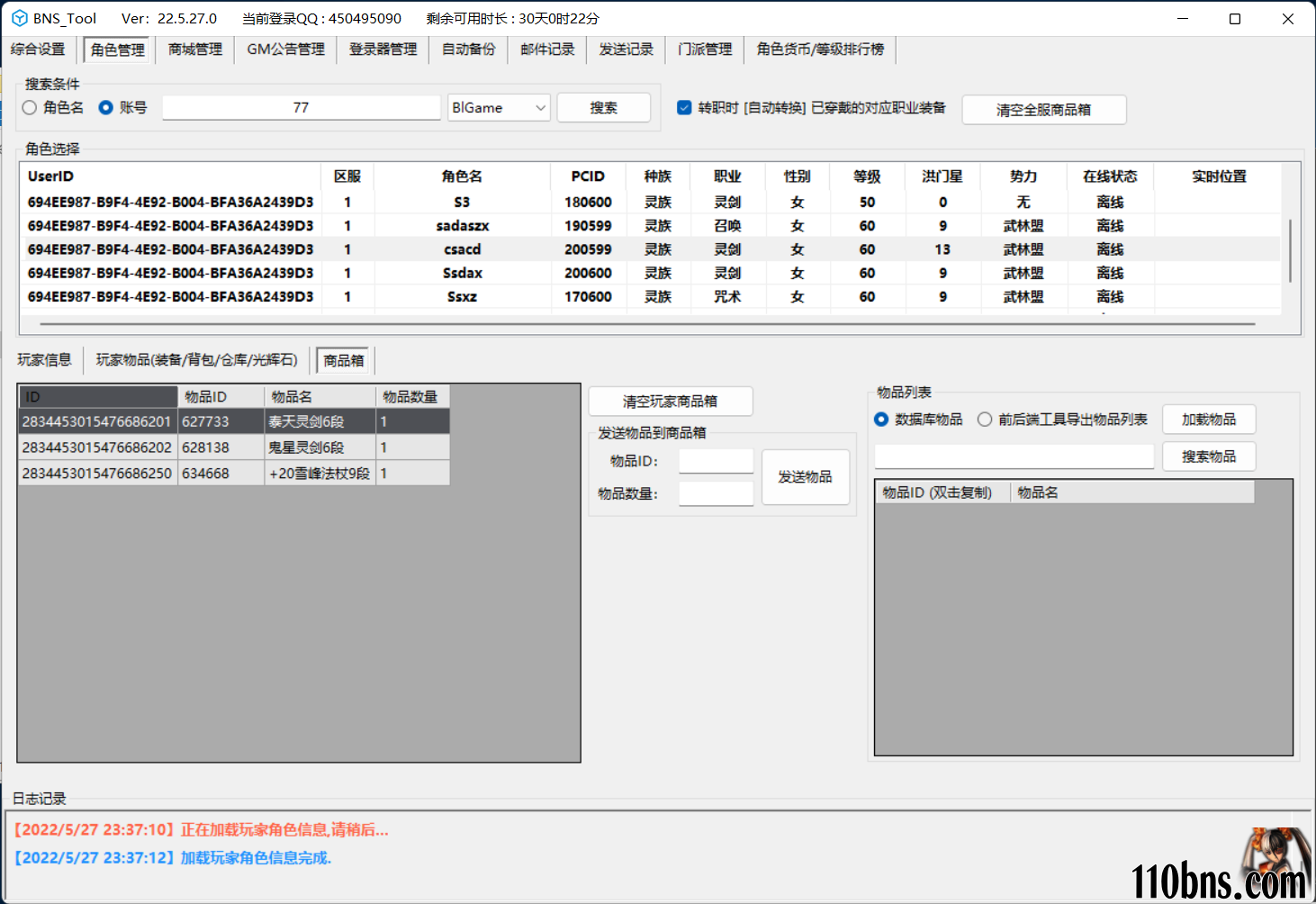
Task: Switch to the 角色管理 tab
Action: click(x=118, y=50)
